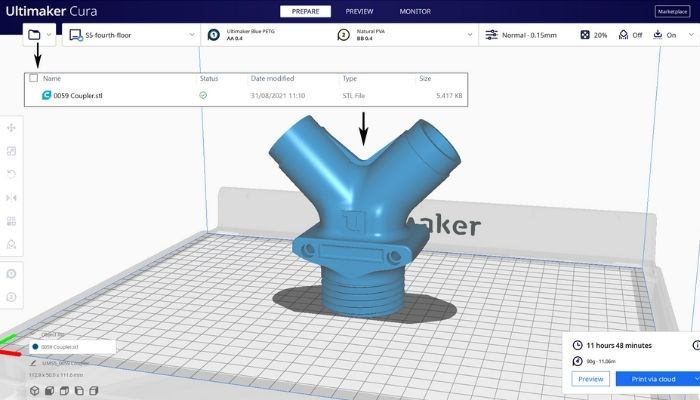
Task: Click the material usage spool icon
Action: pyautogui.click(x=578, y=361)
